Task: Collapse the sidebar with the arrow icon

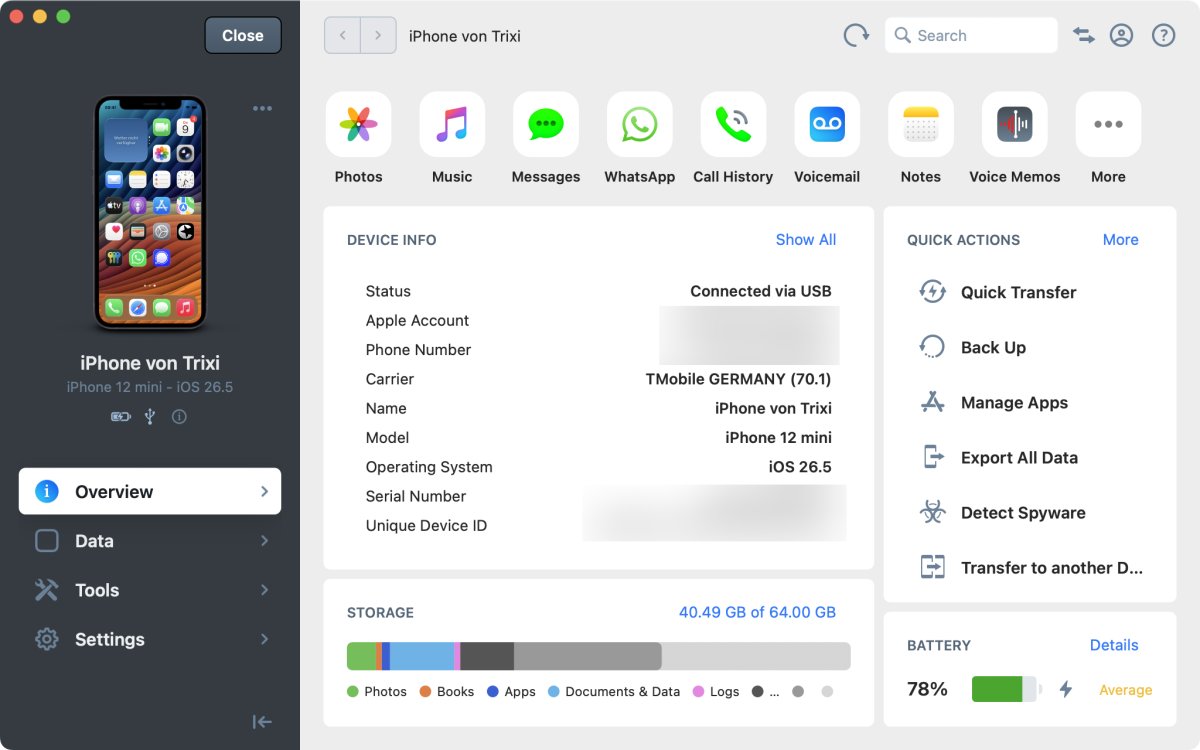Action: click(x=262, y=722)
